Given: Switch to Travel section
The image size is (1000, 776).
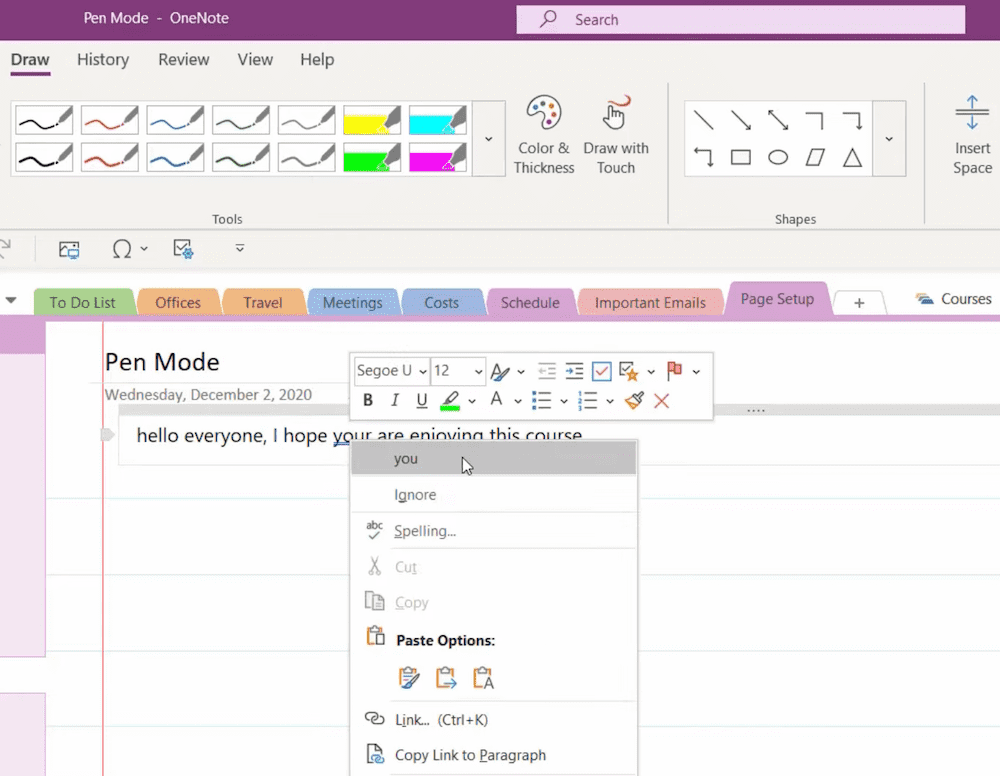Looking at the screenshot, I should (263, 302).
